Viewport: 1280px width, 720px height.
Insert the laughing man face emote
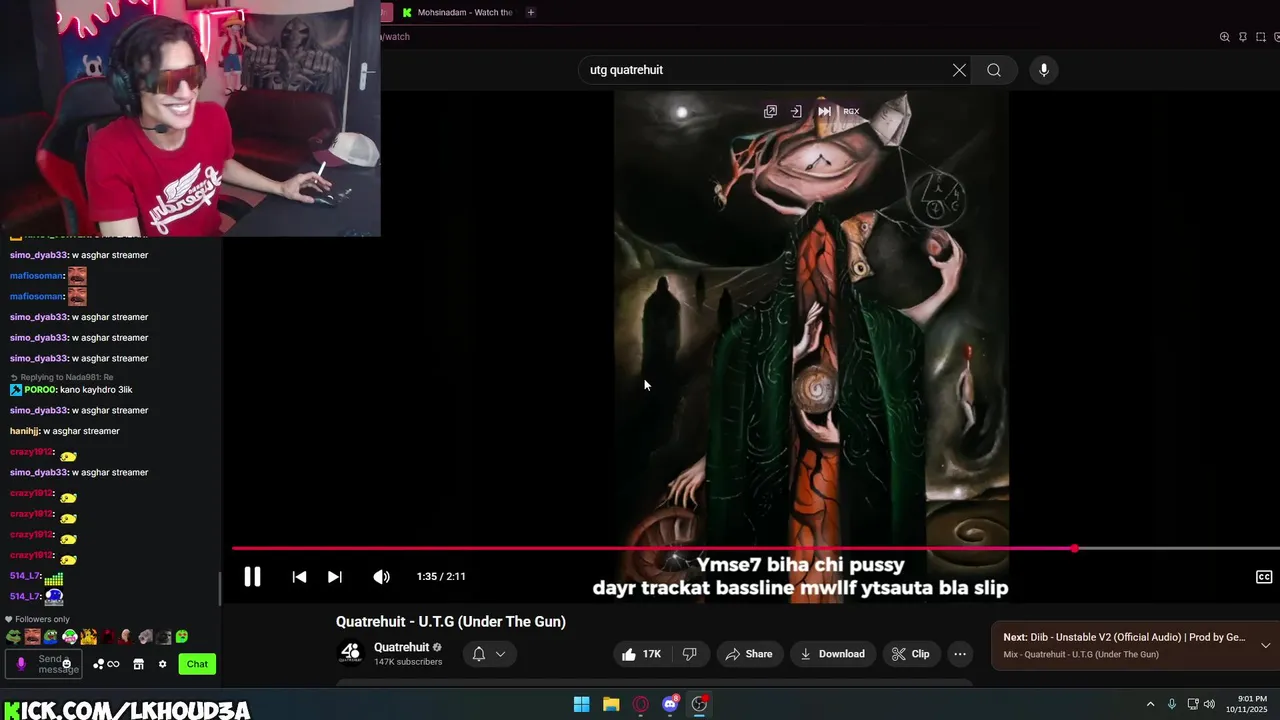point(32,637)
